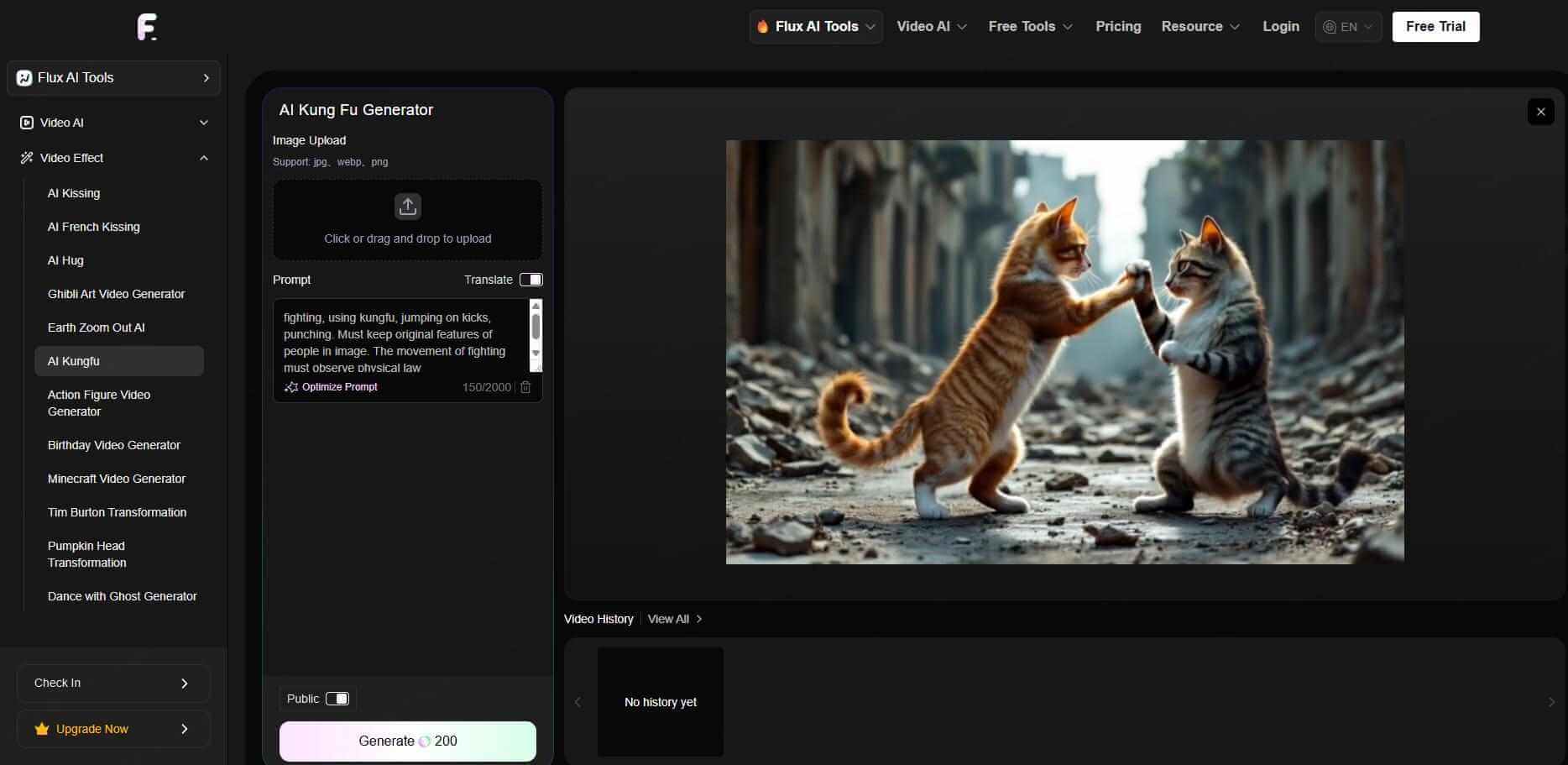Viewport: 1568px width, 765px height.
Task: Click the next arrow in the video history
Action: point(1550,702)
